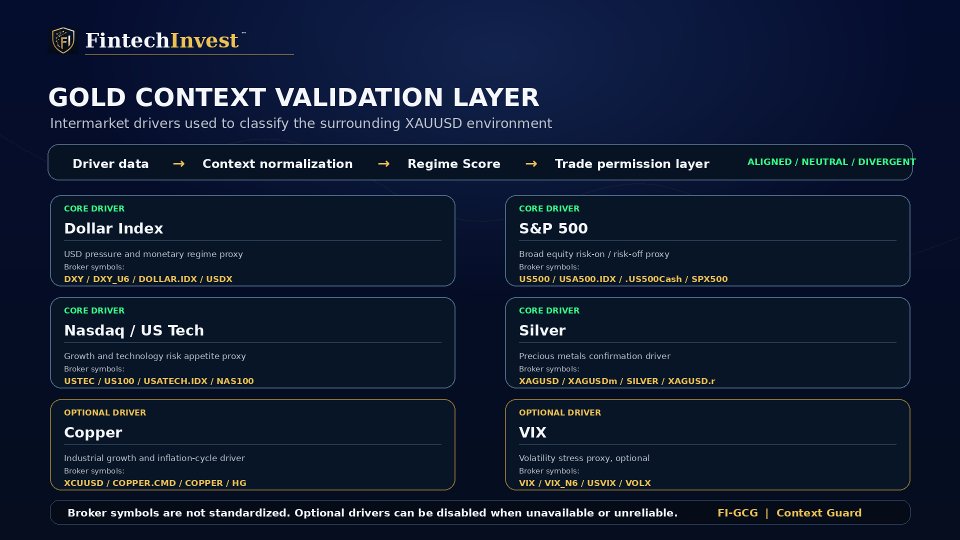Click OPTIONAL DRIVER label above Copper
Image resolution: width=960 pixels, height=540 pixels.
(105, 413)
